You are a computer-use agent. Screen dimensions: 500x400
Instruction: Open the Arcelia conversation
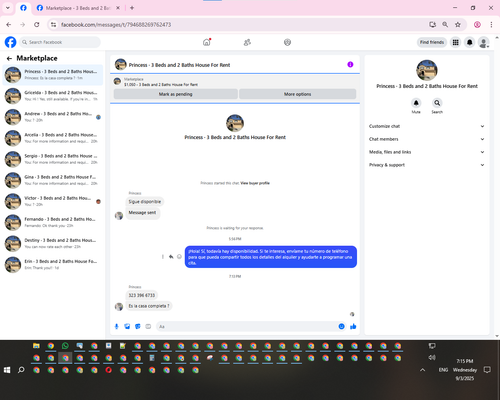[53, 138]
